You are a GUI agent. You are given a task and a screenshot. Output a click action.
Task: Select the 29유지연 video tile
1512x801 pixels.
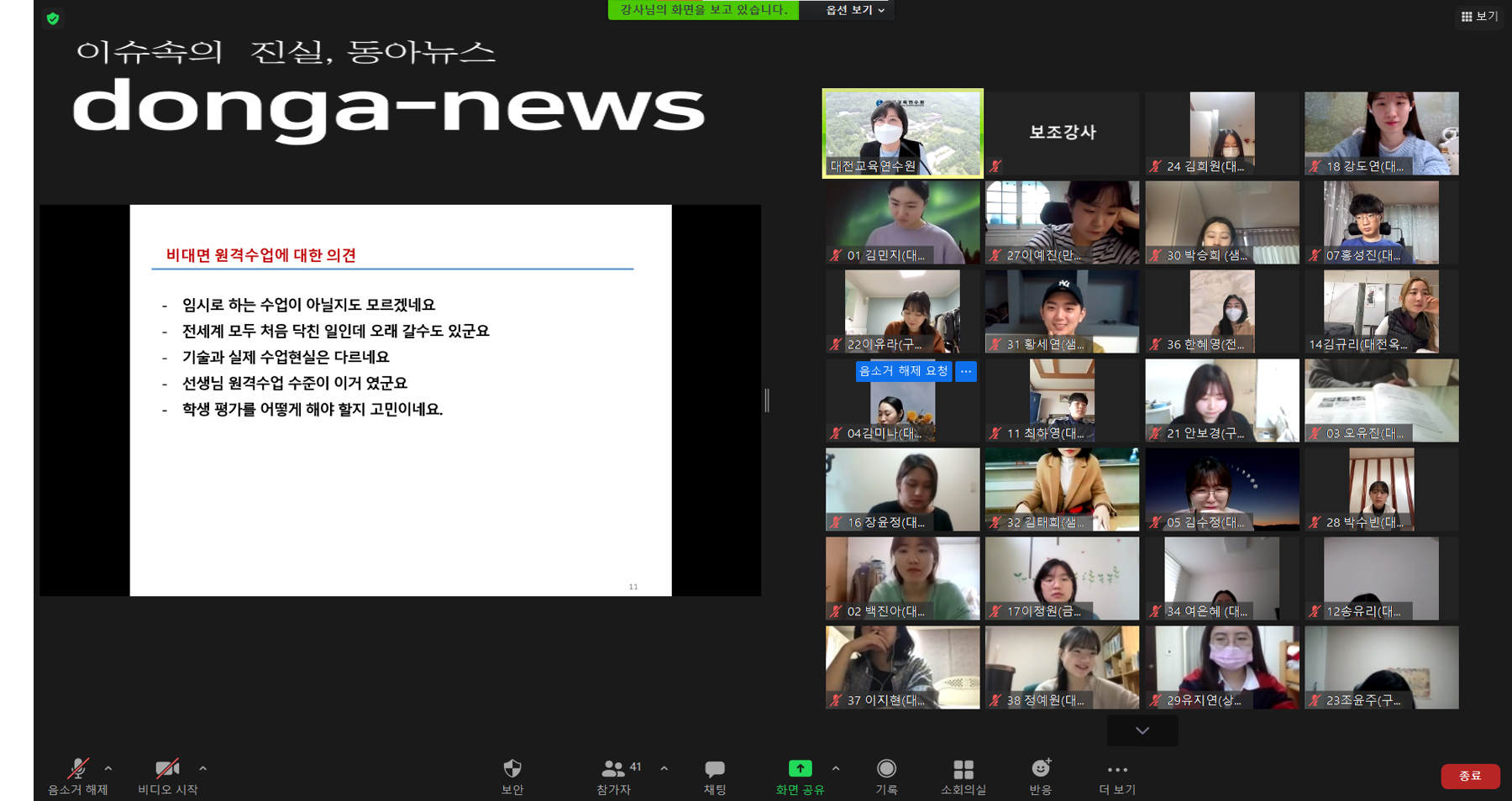(x=1222, y=667)
